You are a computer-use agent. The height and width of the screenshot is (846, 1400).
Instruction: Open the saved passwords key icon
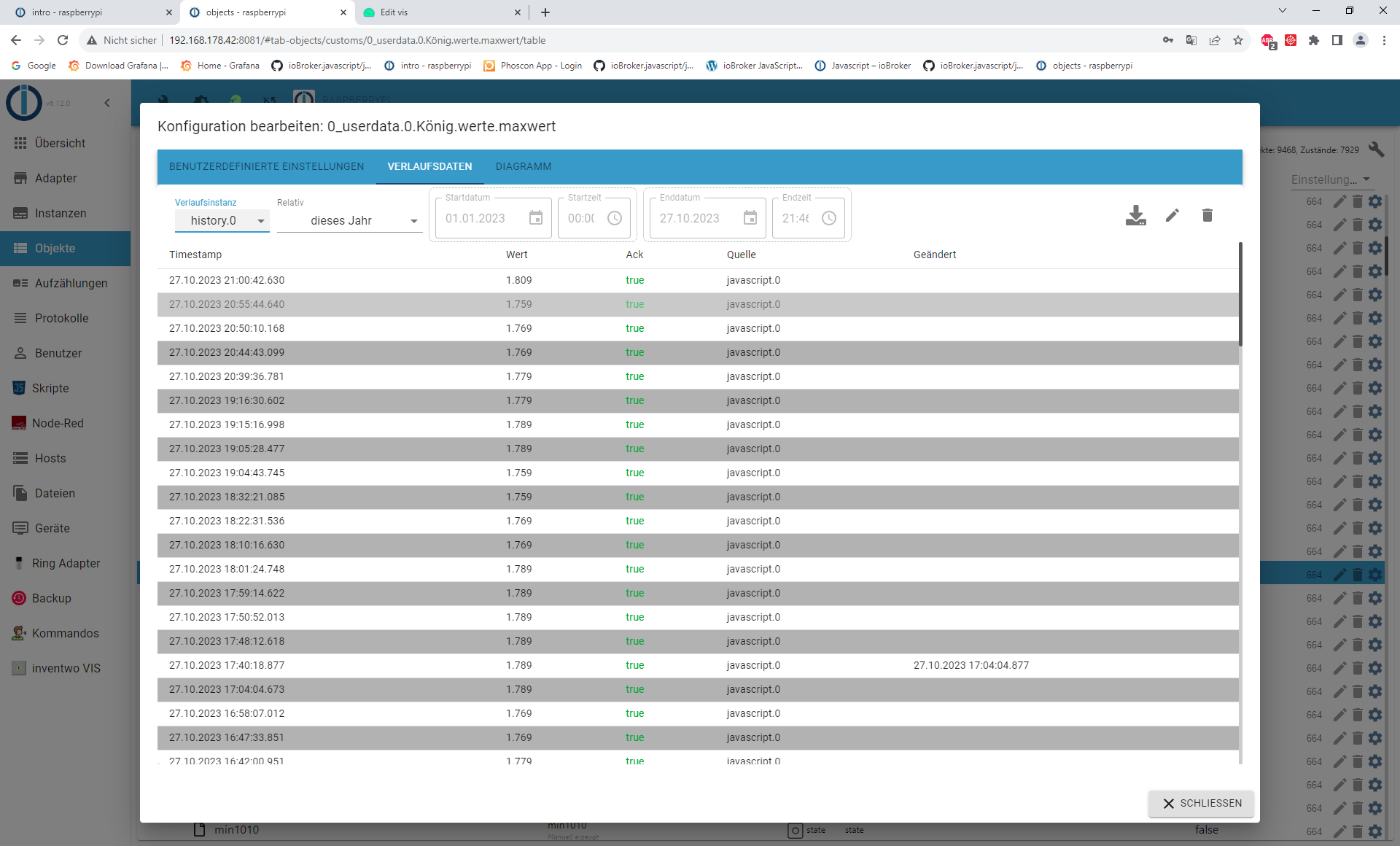1168,40
